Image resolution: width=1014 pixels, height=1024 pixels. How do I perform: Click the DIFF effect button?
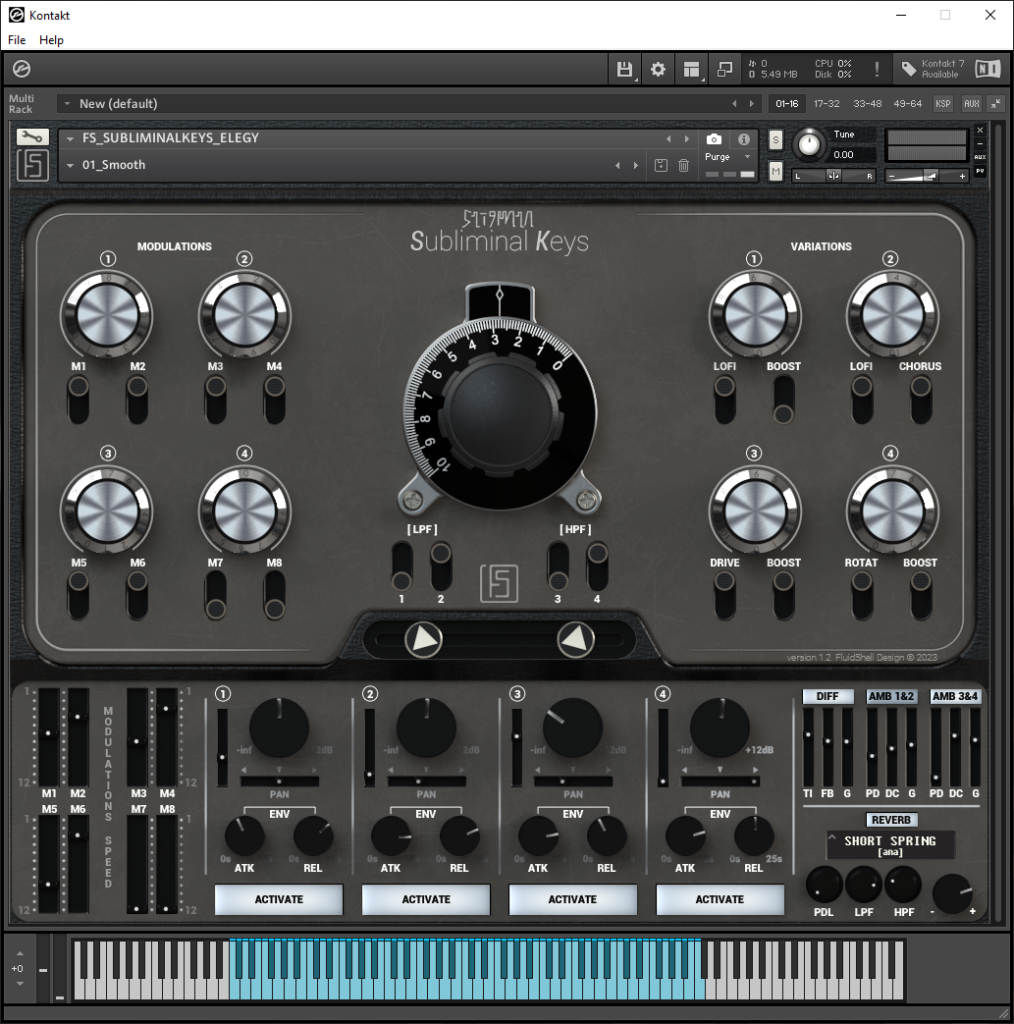(827, 696)
